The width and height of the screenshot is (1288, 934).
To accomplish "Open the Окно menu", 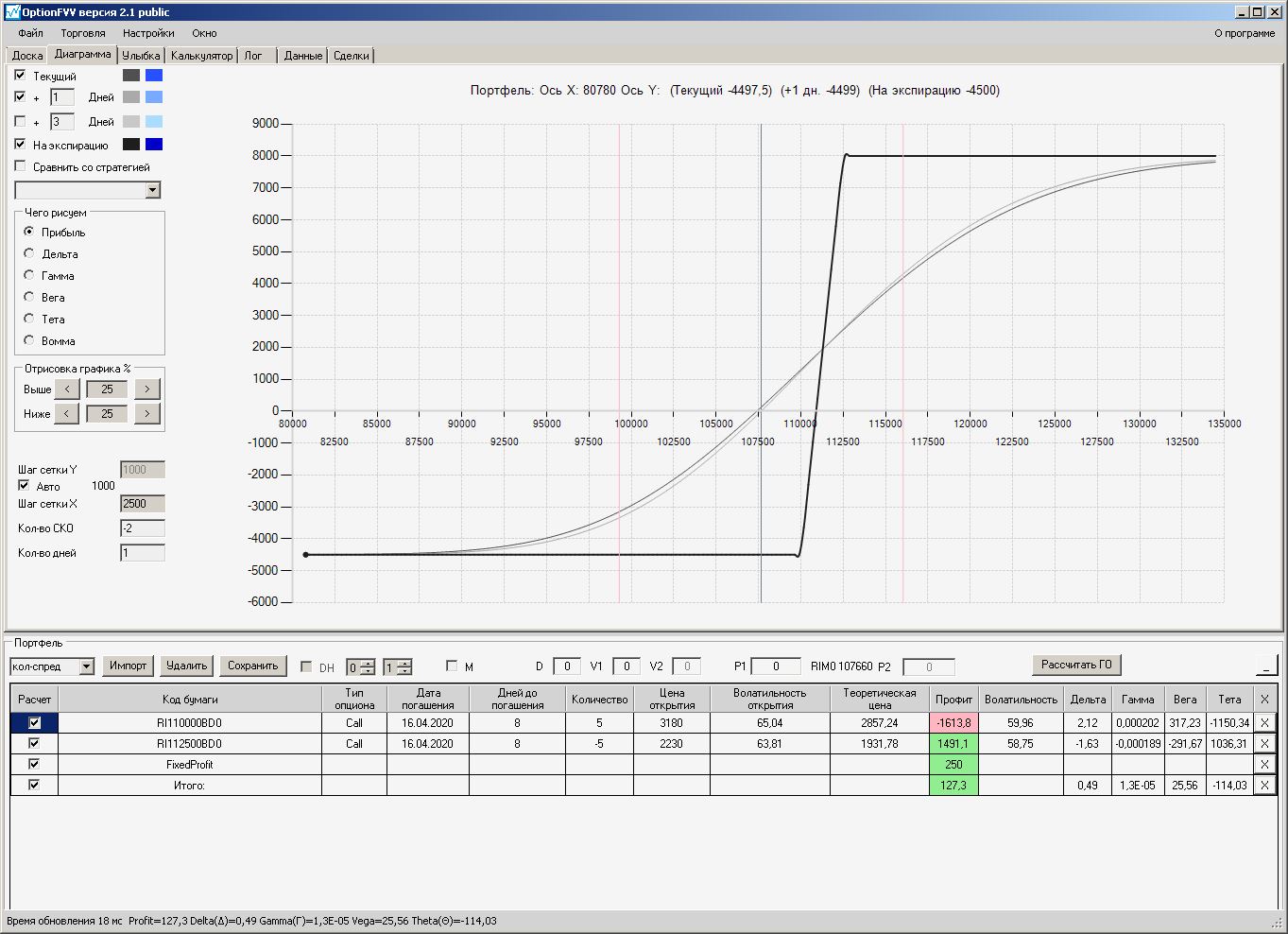I will point(204,33).
